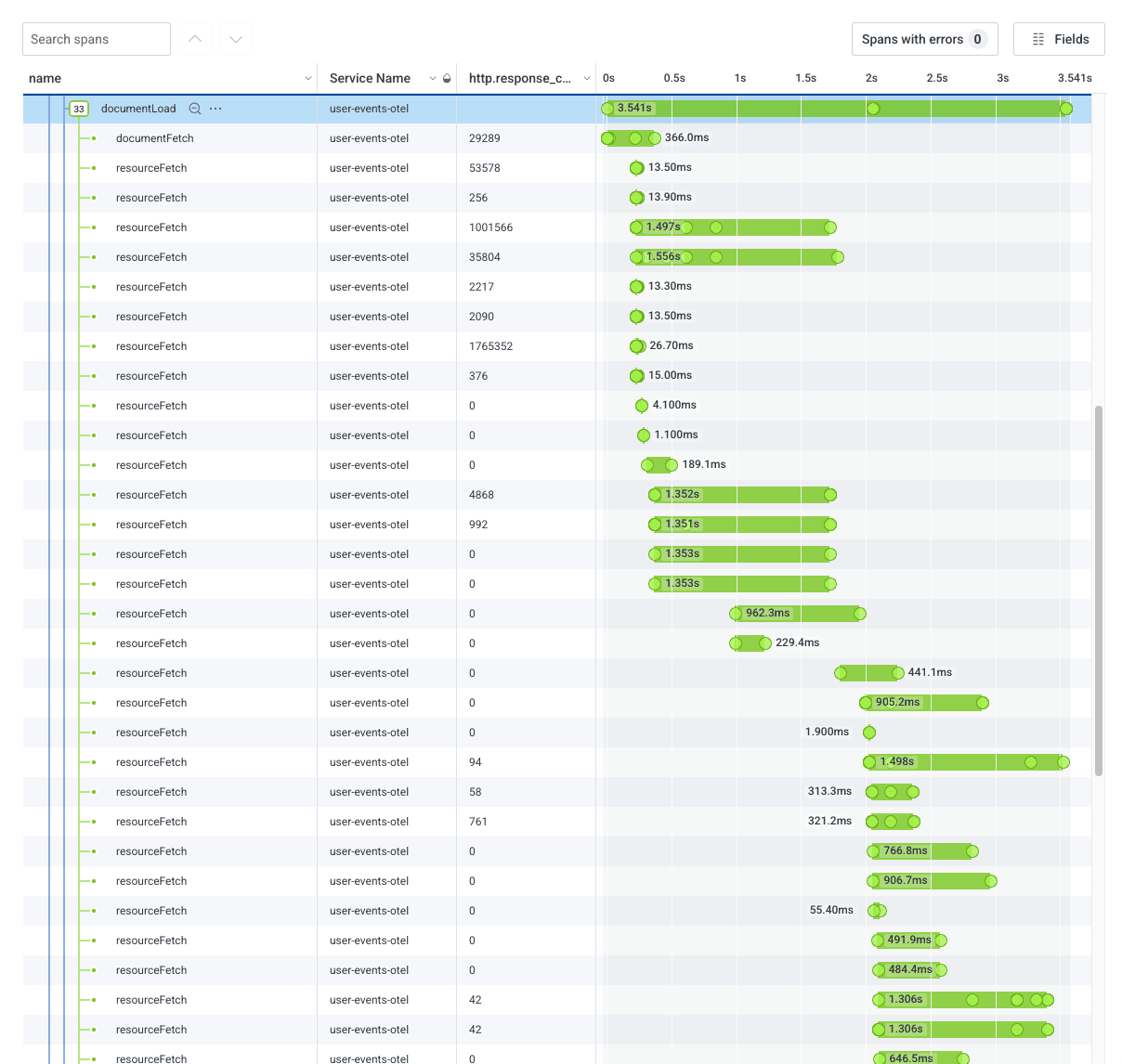This screenshot has height=1064, width=1122.
Task: Click the color-by icon in Service Name header
Action: point(447,79)
